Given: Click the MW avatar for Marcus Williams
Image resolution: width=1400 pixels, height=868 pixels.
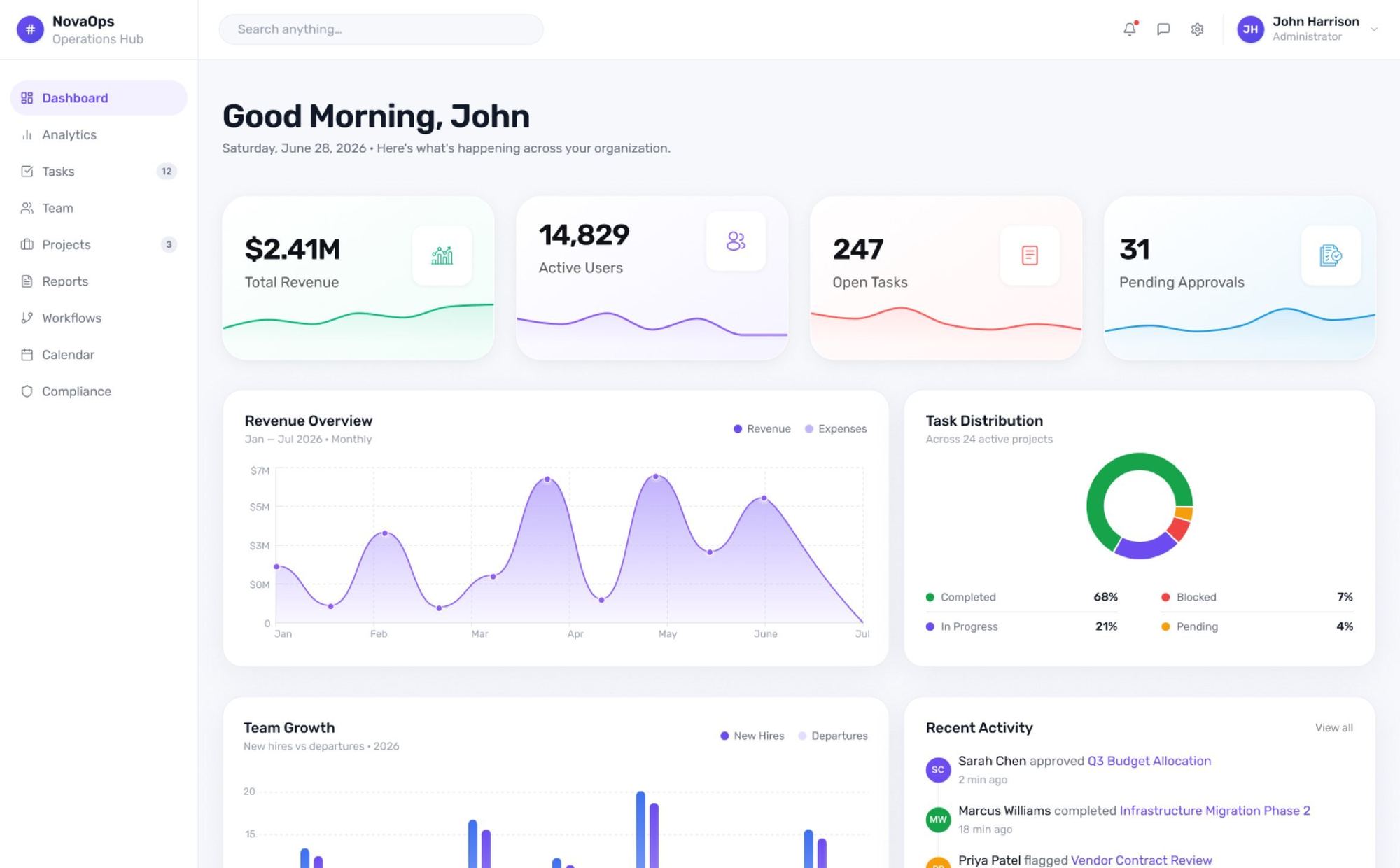Looking at the screenshot, I should click(x=938, y=819).
